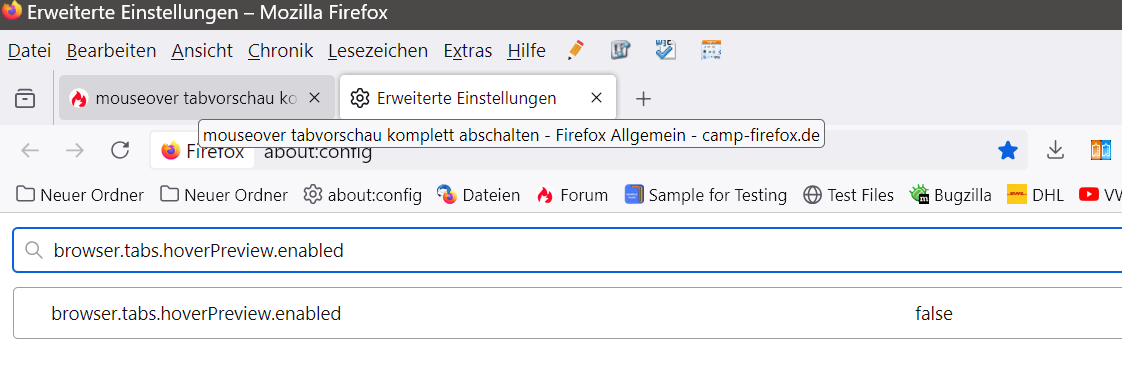Expand the first Neuer Ordner bookmark folder
The image size is (1122, 383).
pos(80,195)
